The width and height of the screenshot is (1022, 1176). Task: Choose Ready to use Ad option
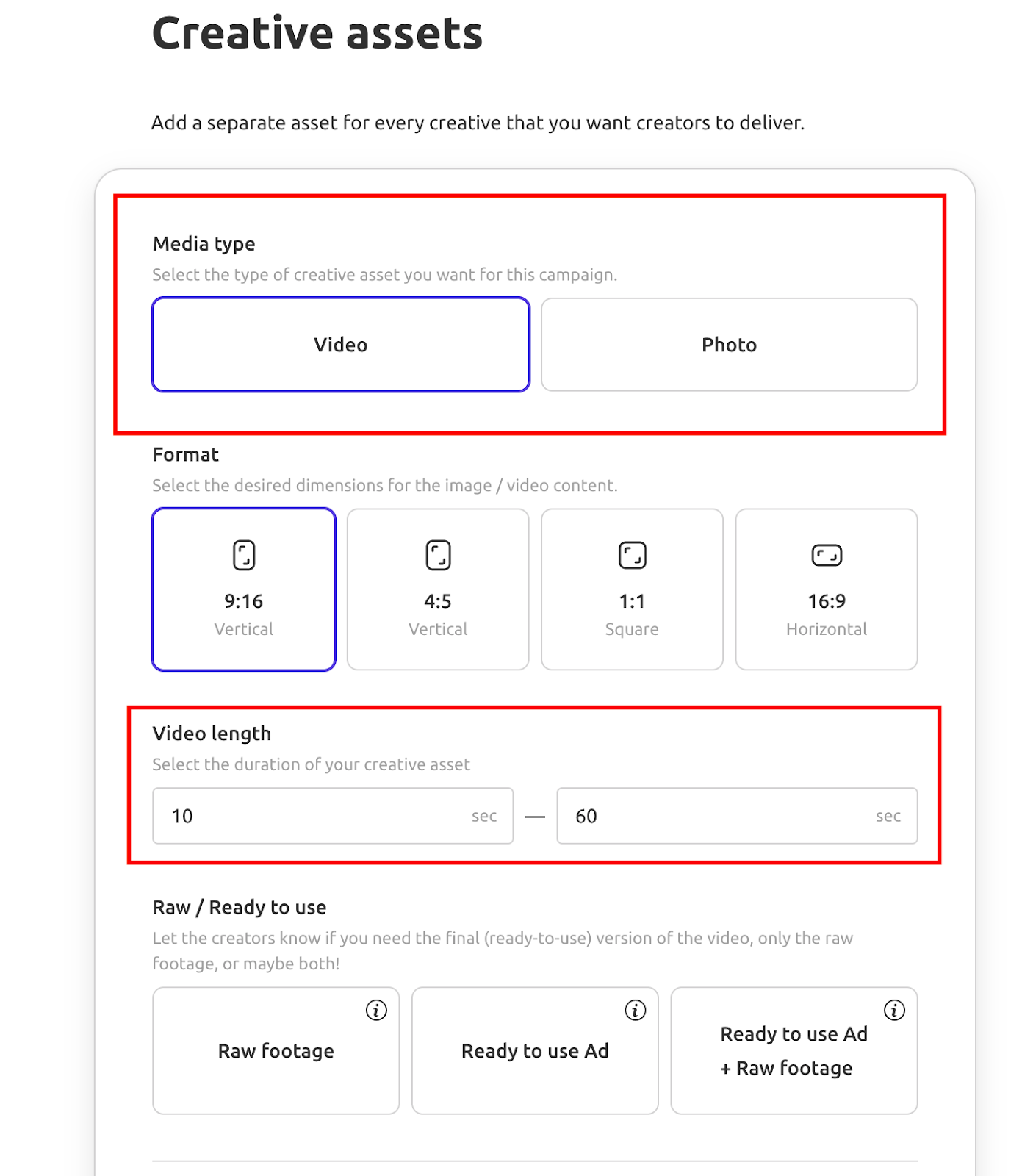(x=535, y=1050)
